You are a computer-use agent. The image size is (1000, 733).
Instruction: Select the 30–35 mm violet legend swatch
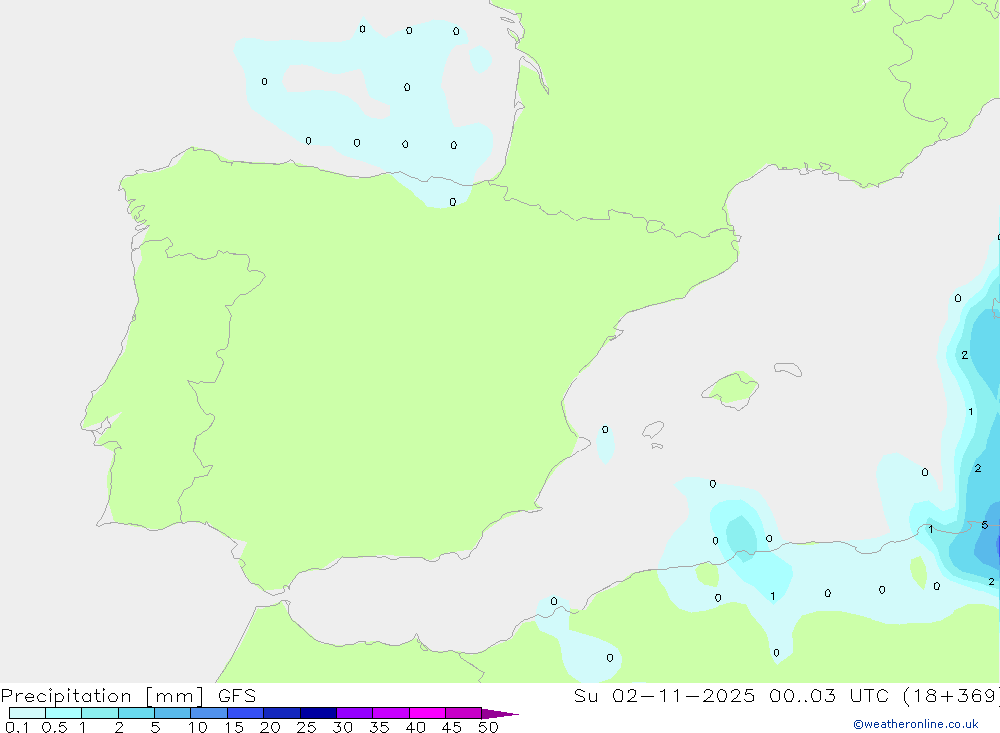coord(355,713)
